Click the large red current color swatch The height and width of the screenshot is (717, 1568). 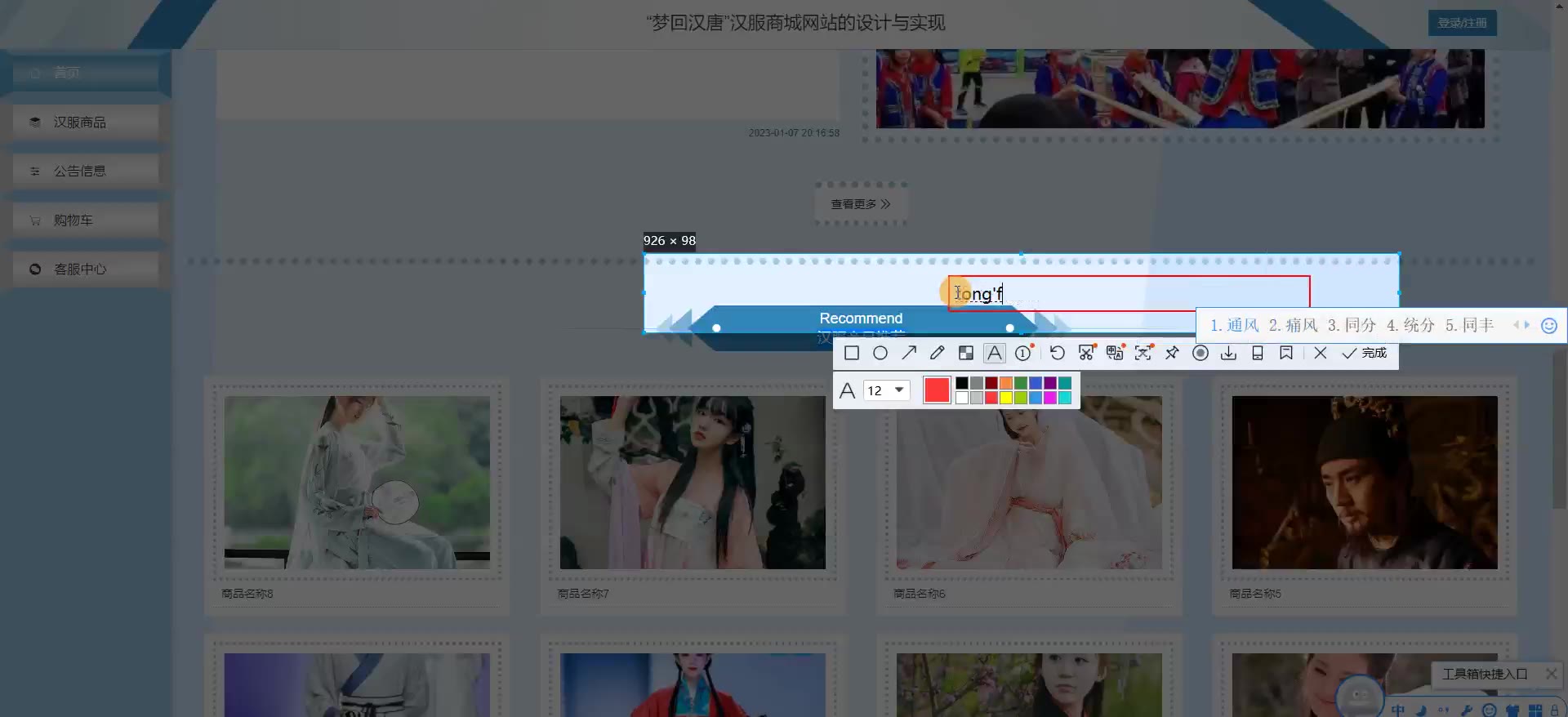937,390
